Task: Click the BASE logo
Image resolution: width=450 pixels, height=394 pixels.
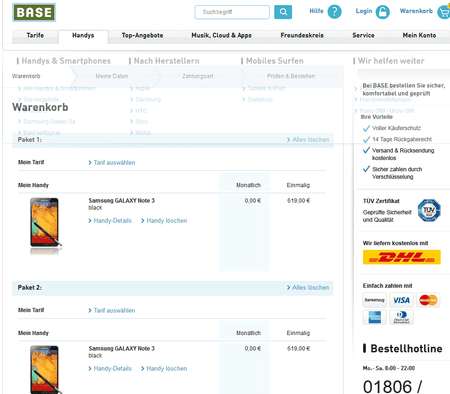Action: 34,12
